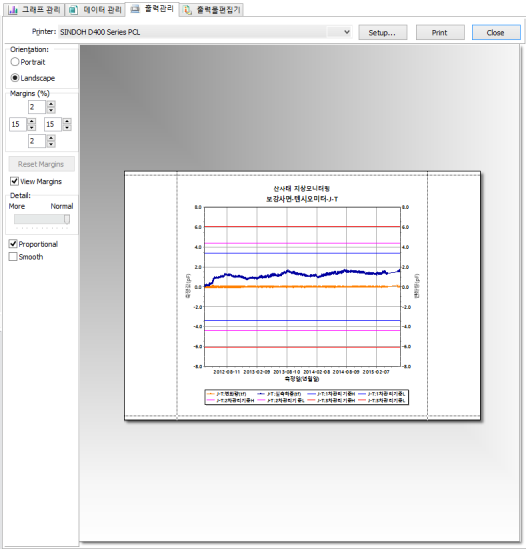Click the printer icon on output tab
The image size is (526, 549).
135,9
